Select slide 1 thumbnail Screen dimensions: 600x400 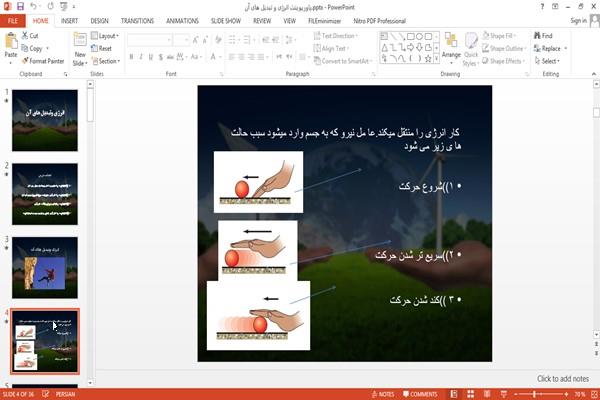click(x=45, y=120)
